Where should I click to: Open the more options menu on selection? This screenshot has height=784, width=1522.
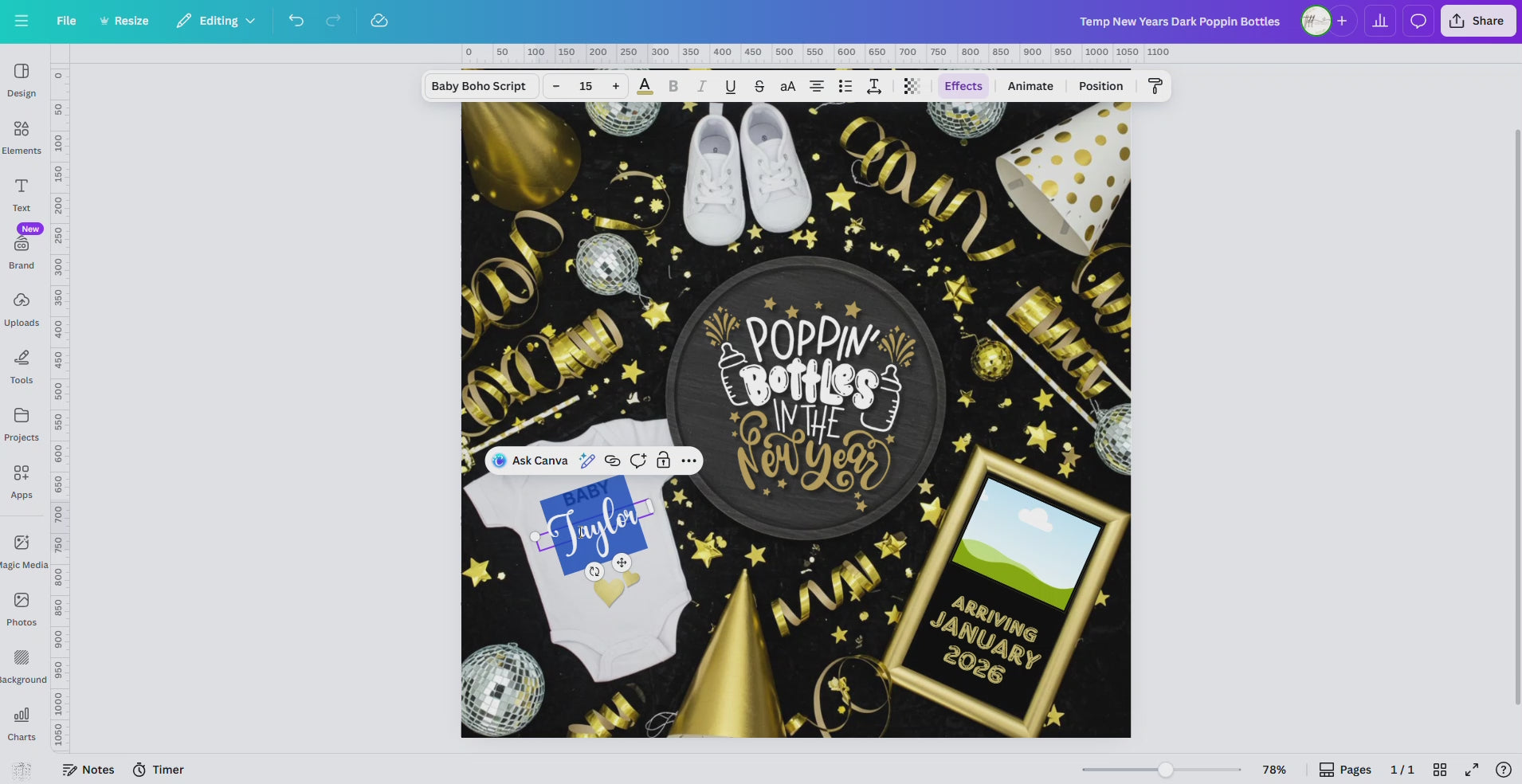click(x=688, y=461)
